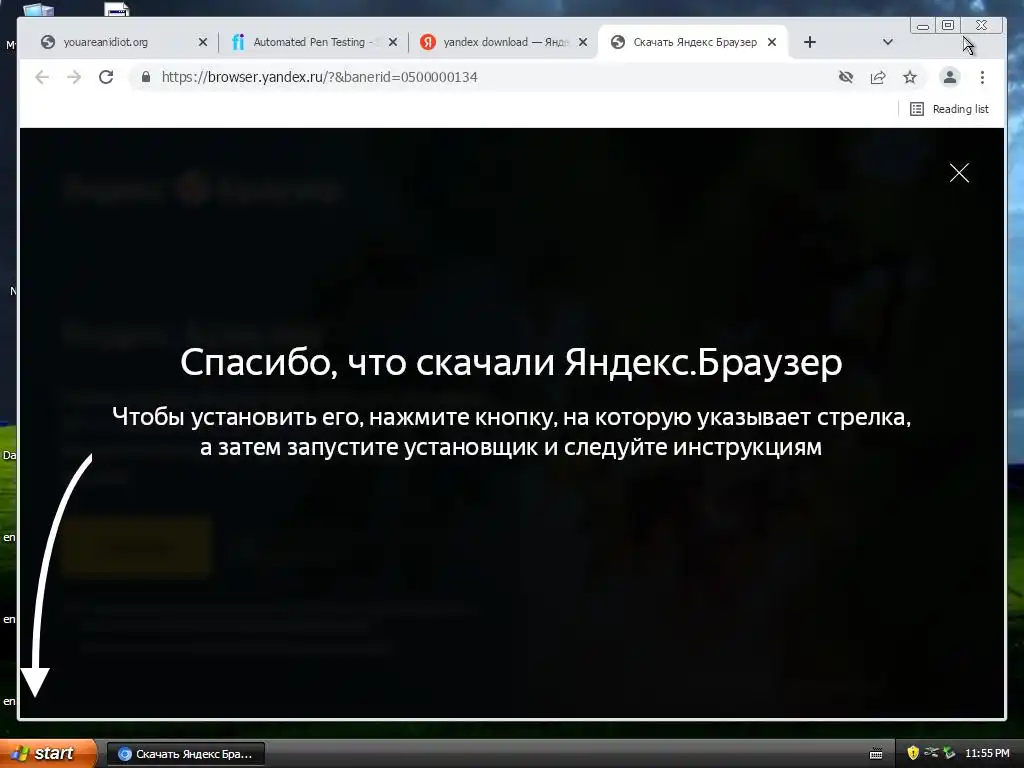Image resolution: width=1024 pixels, height=768 pixels.
Task: Open the network connection tray icon
Action: (931, 753)
